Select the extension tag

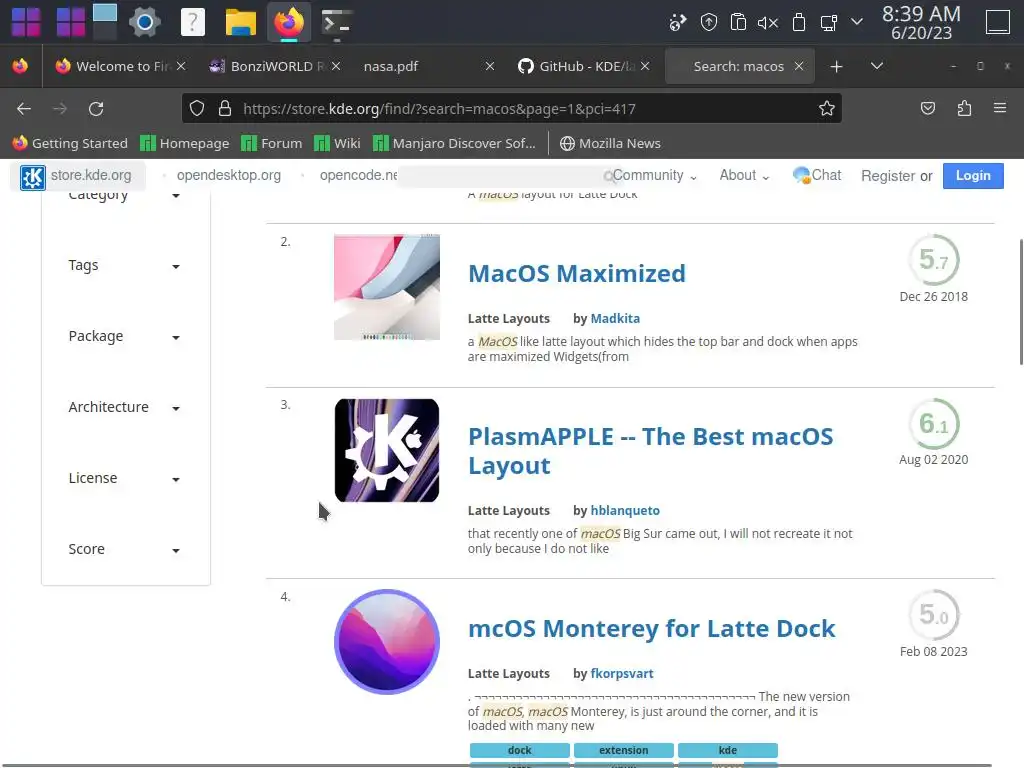click(624, 750)
